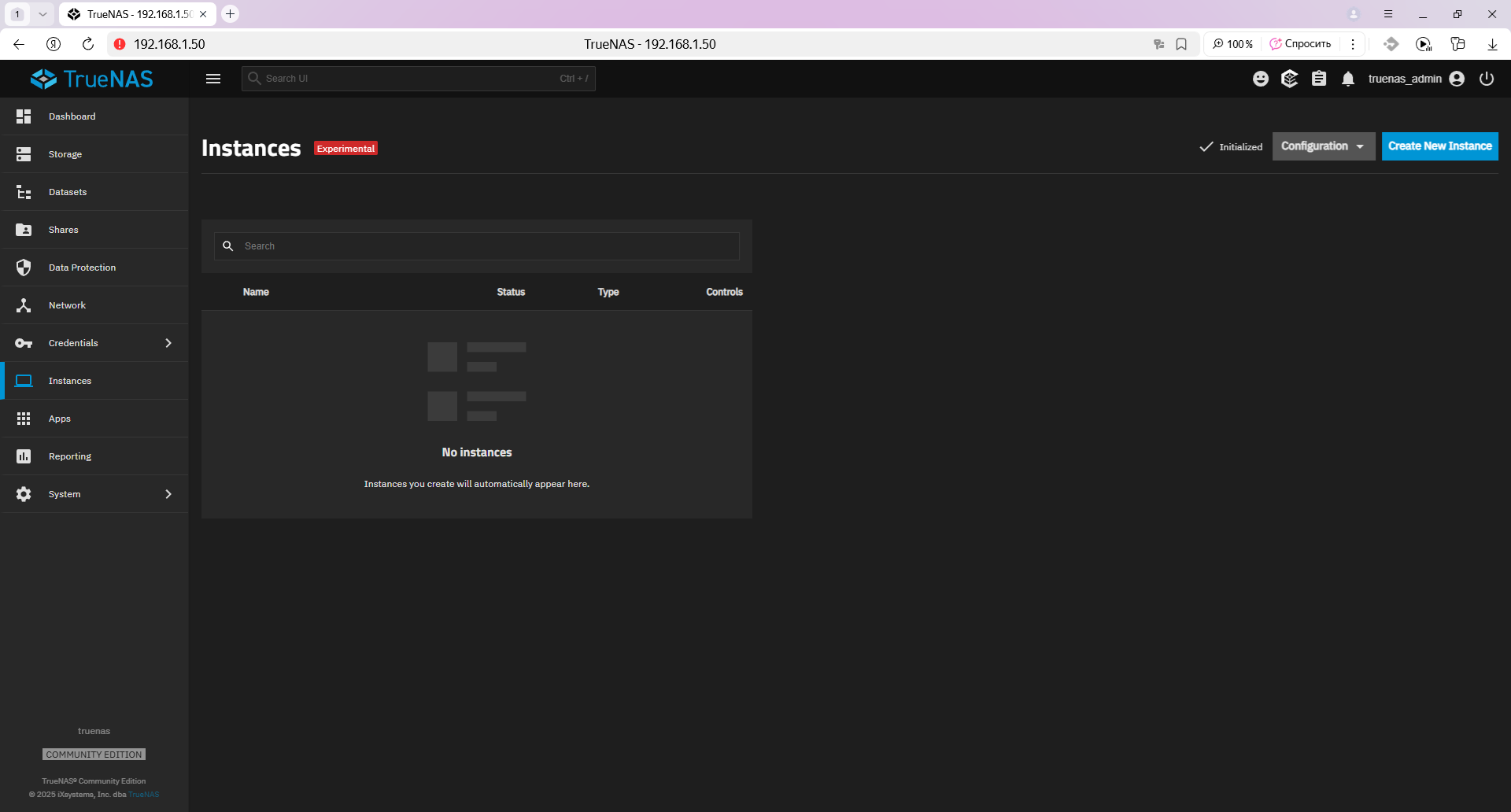
Task: Go to Storage menu item
Action: [x=94, y=154]
